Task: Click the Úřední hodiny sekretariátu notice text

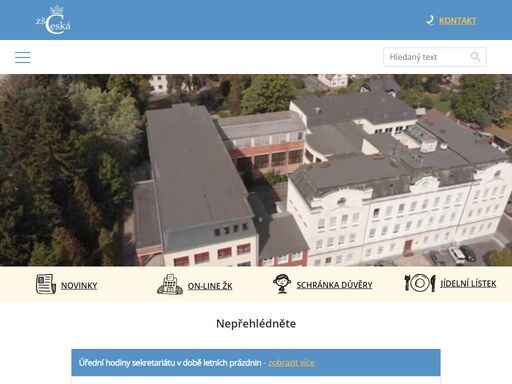Action: coord(170,363)
